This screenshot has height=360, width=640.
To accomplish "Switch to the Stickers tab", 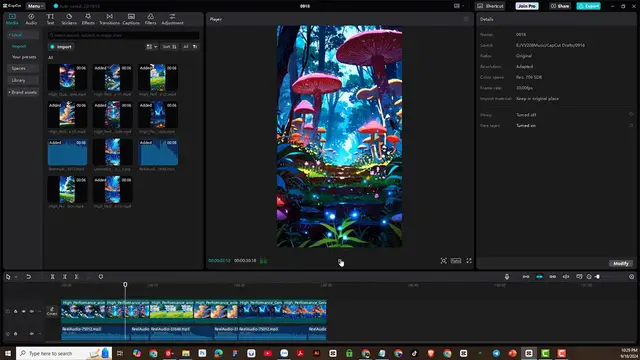I will (69, 19).
